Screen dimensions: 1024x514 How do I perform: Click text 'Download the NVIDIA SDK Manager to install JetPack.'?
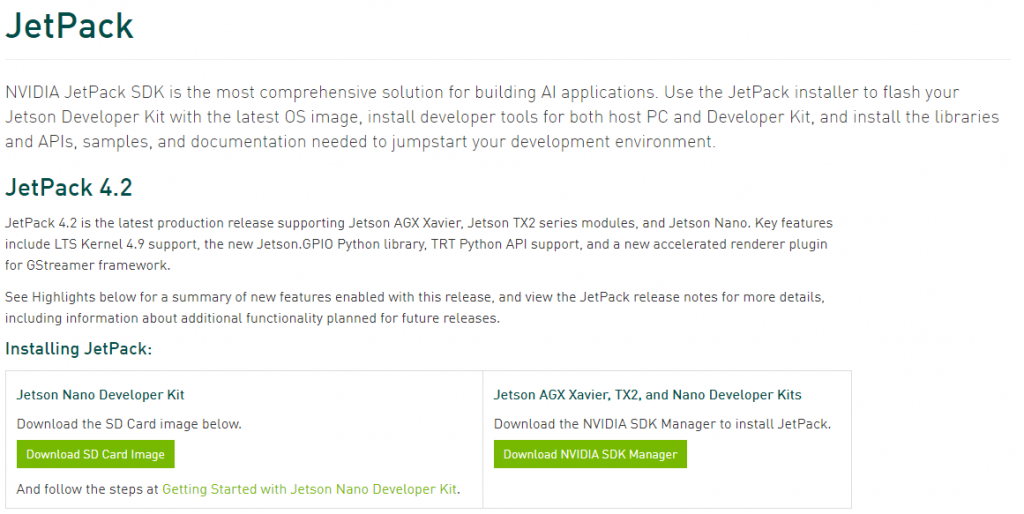tap(662, 424)
